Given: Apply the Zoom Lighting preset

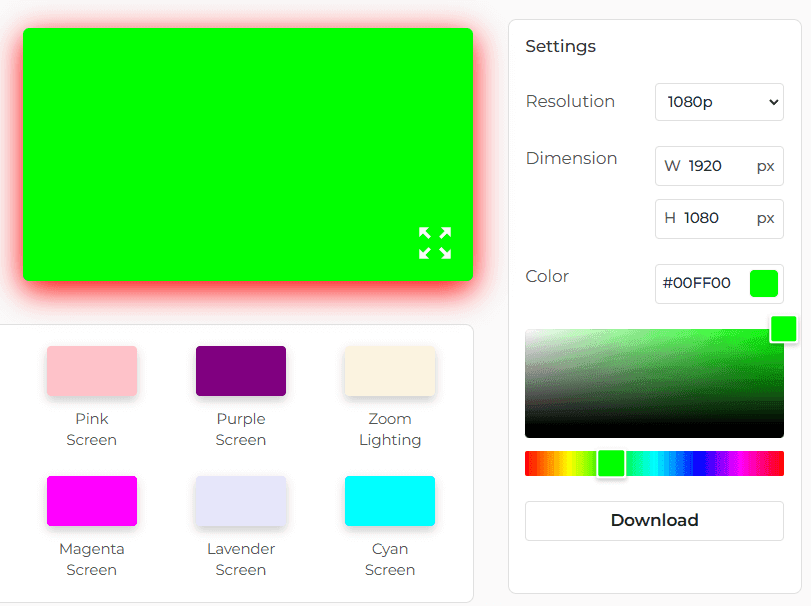Looking at the screenshot, I should click(390, 371).
